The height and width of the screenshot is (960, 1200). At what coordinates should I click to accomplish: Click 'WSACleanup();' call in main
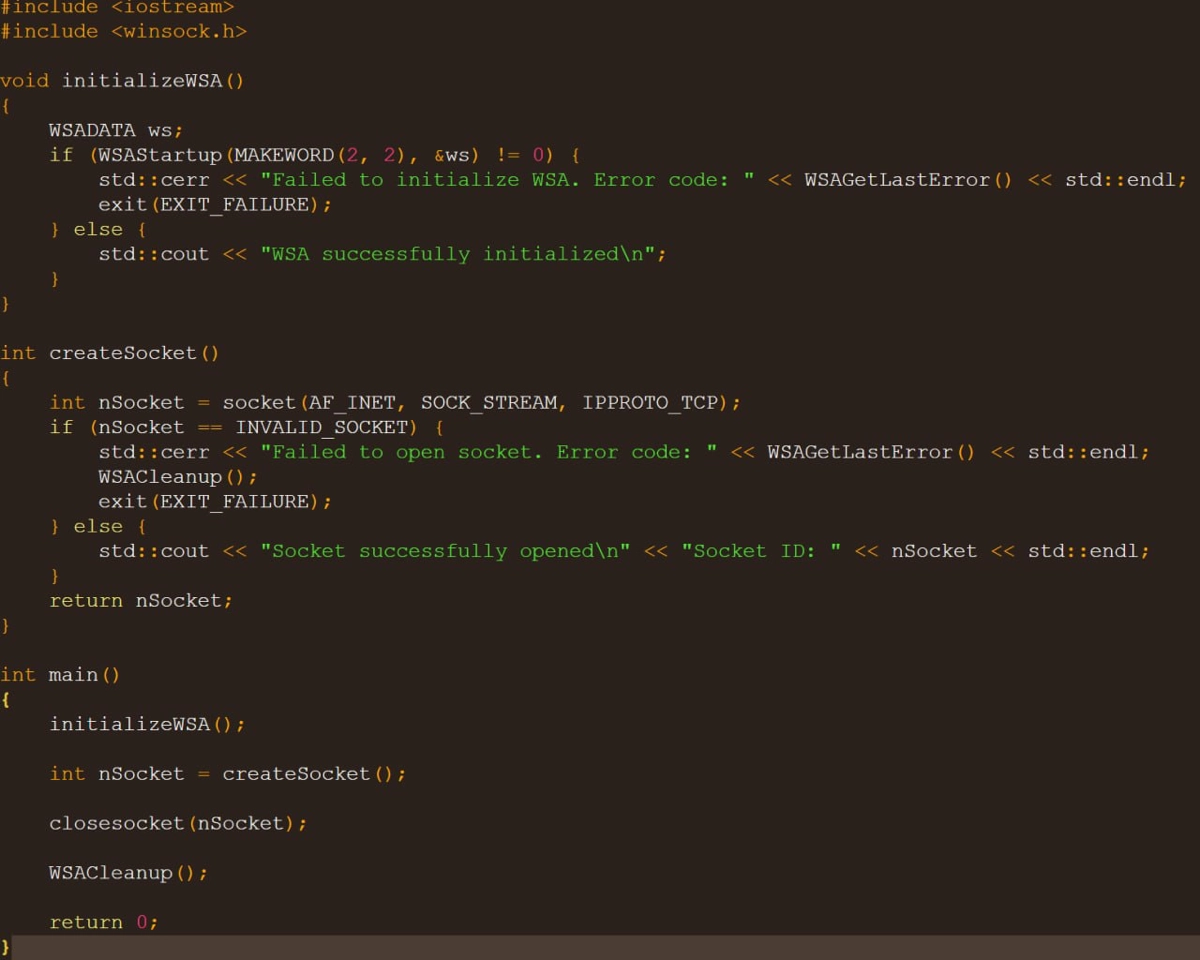pos(129,873)
